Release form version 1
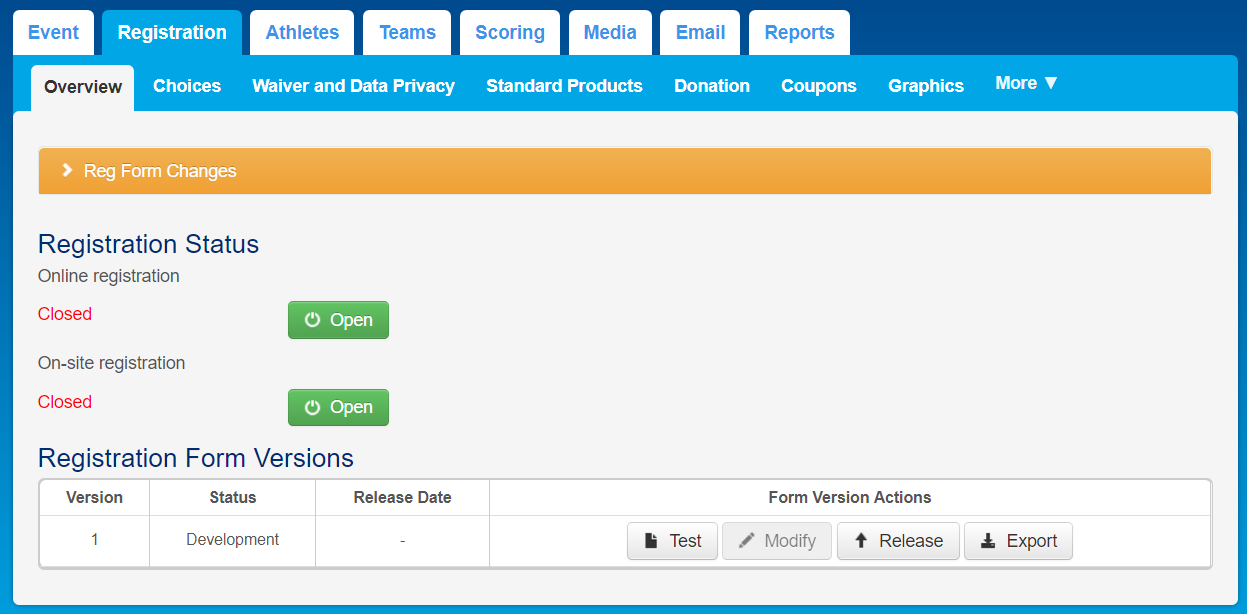 [x=898, y=541]
